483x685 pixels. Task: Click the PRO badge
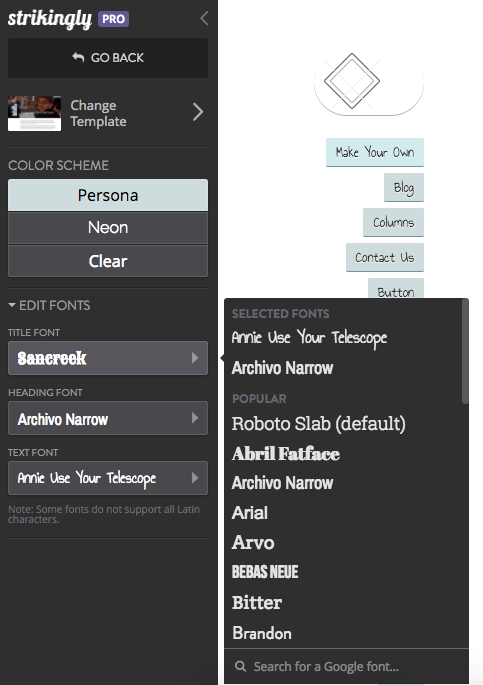(x=114, y=19)
